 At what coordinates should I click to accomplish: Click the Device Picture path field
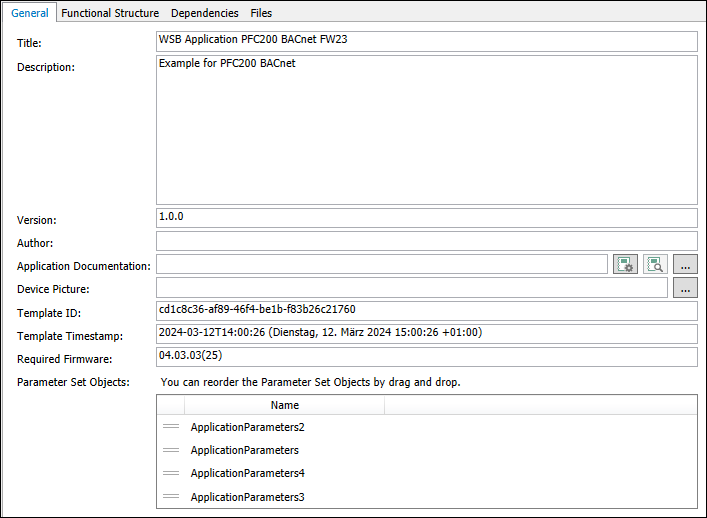(x=412, y=288)
